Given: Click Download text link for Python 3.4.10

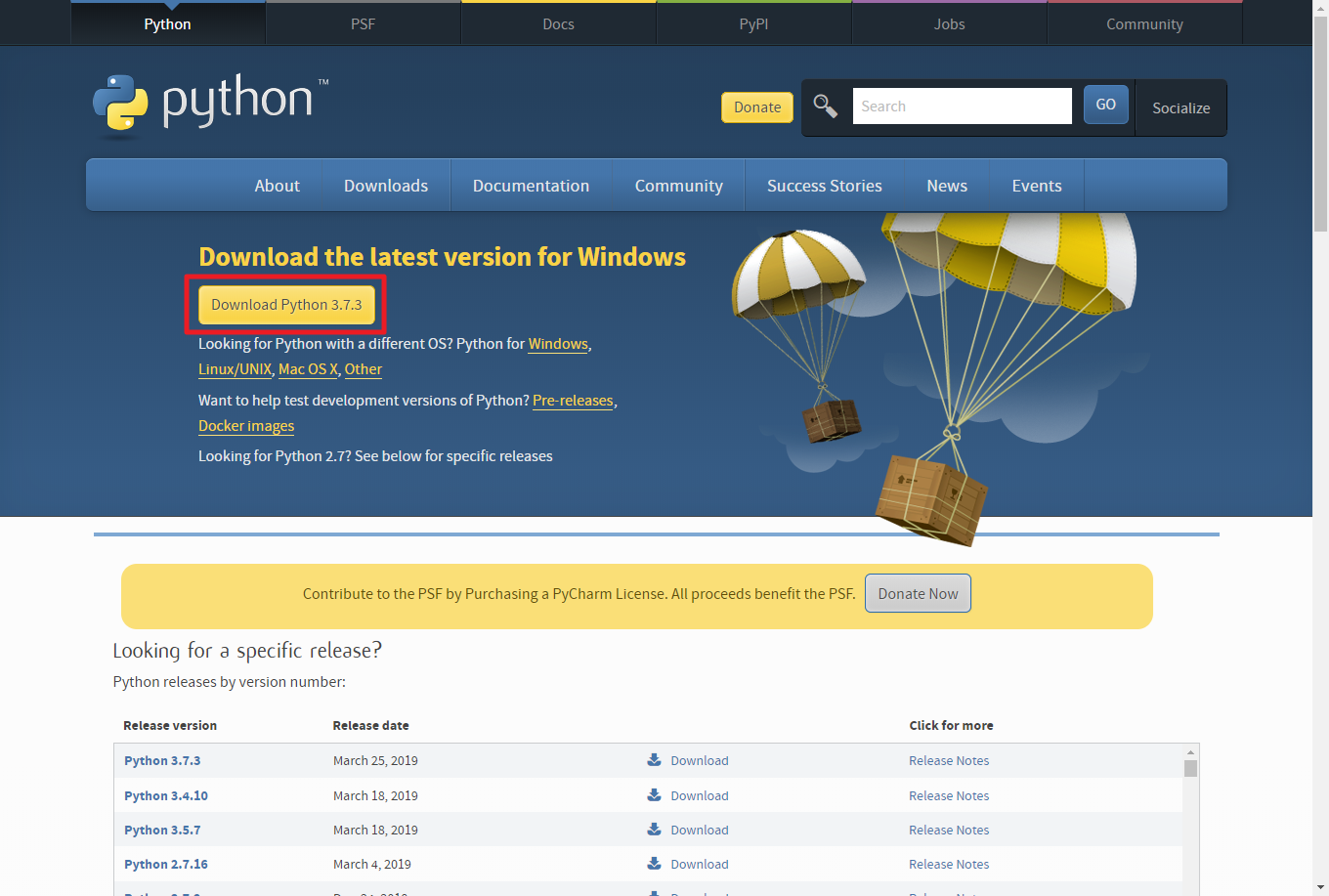Looking at the screenshot, I should click(x=700, y=795).
